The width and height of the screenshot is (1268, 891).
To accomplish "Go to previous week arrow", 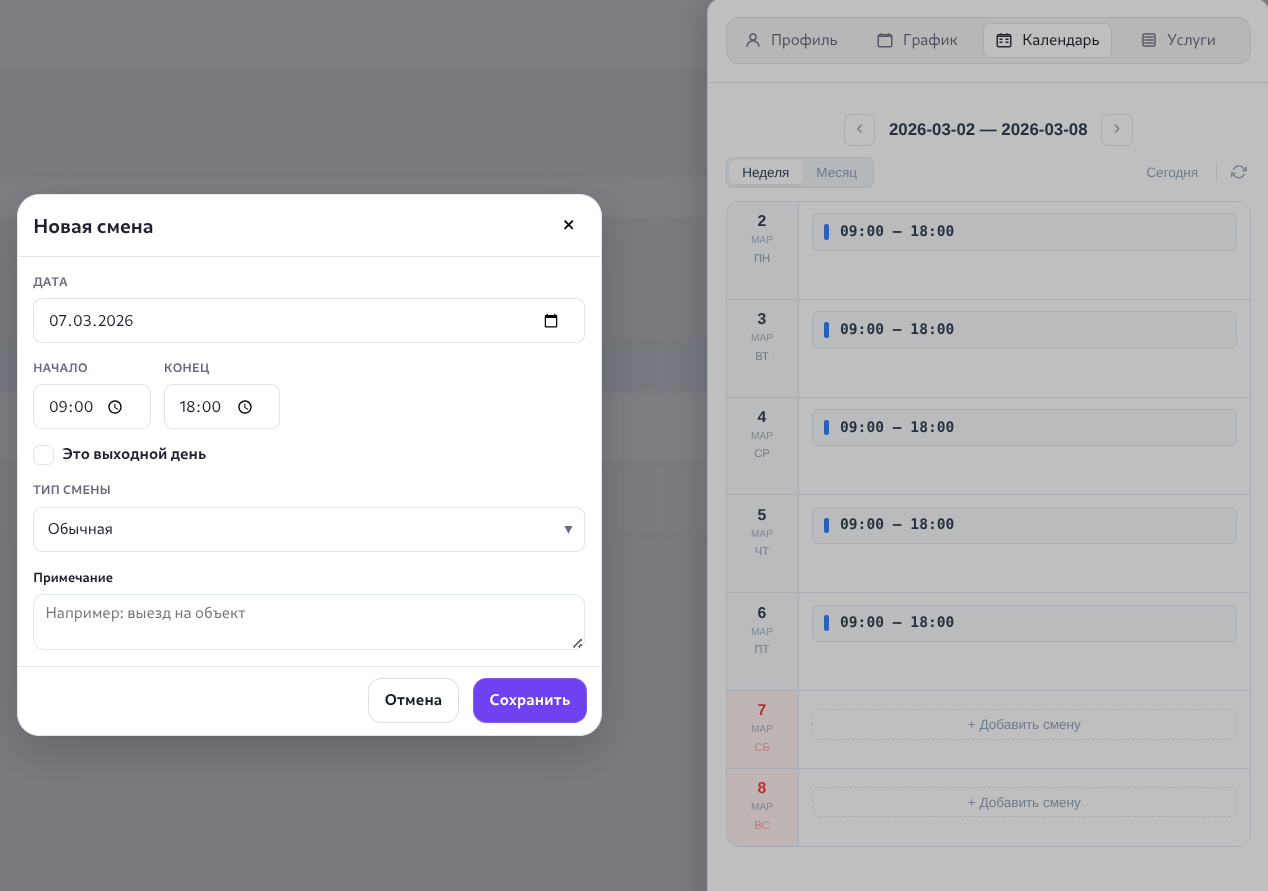I will click(859, 130).
